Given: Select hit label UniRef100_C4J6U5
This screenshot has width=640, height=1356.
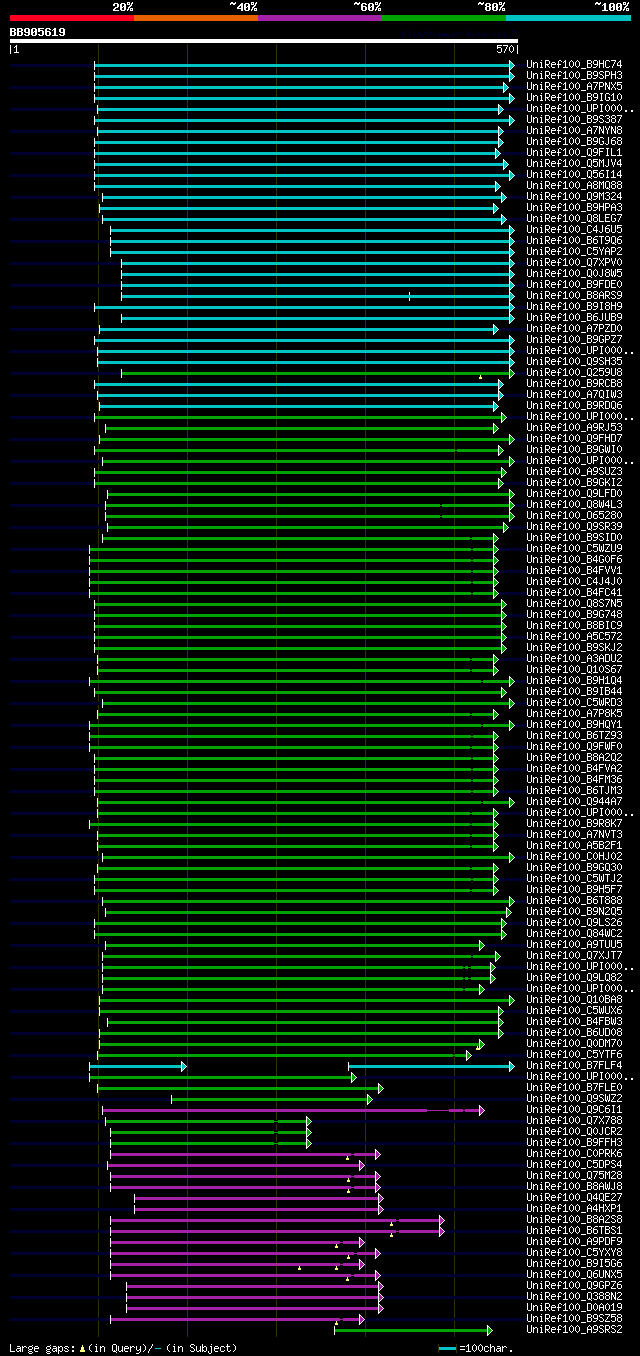Looking at the screenshot, I should point(574,230).
